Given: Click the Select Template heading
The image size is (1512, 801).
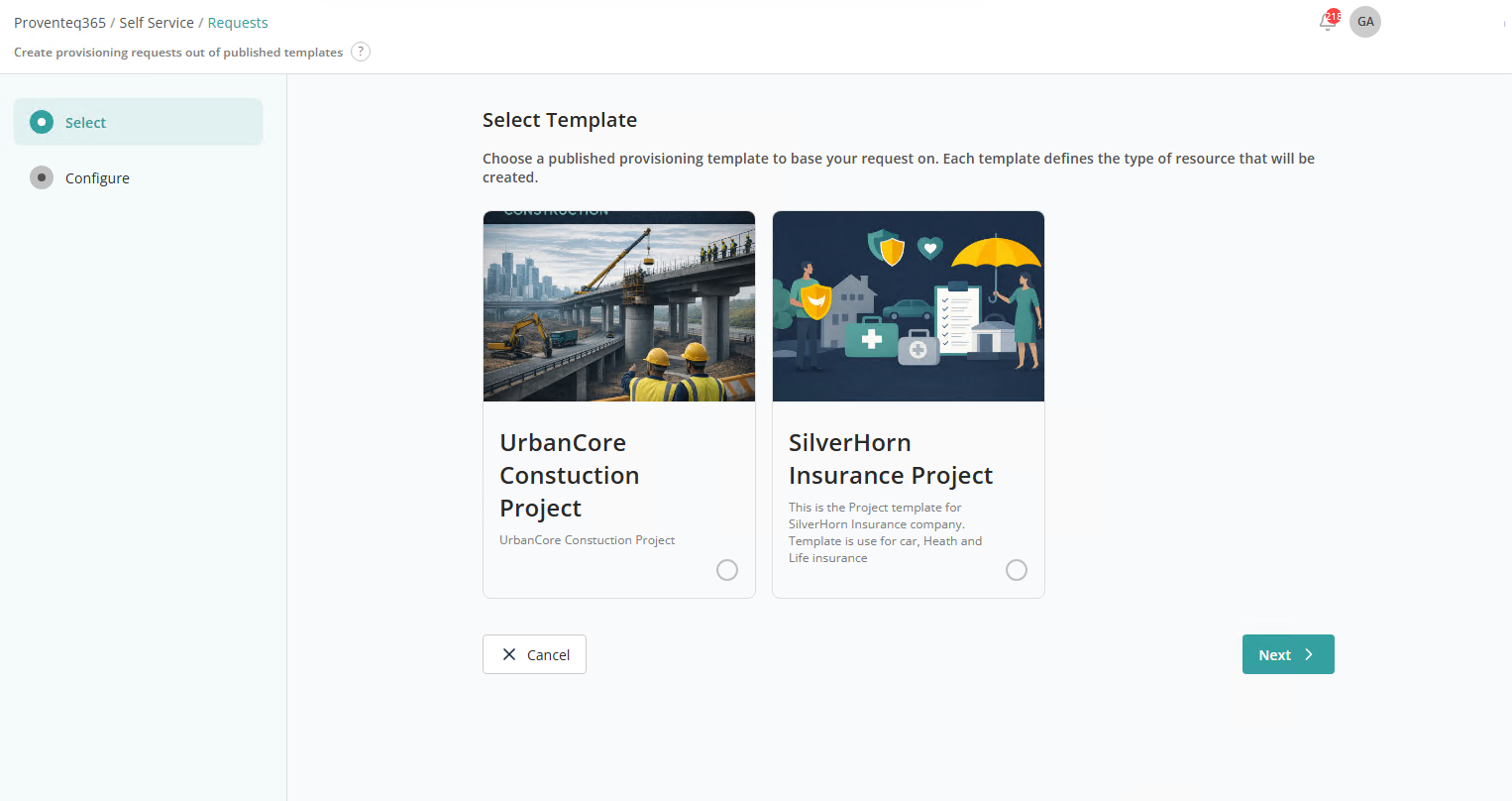Looking at the screenshot, I should click(560, 120).
